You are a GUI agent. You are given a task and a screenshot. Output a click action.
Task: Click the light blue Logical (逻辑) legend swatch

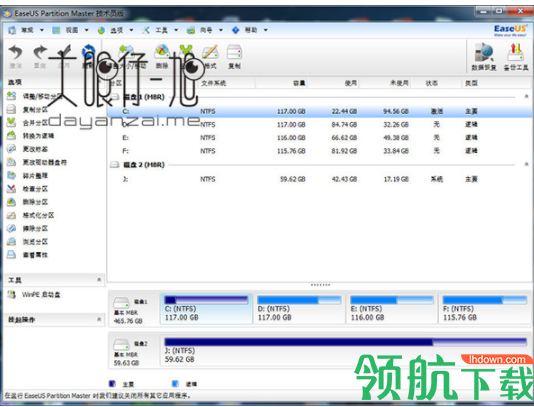(175, 384)
